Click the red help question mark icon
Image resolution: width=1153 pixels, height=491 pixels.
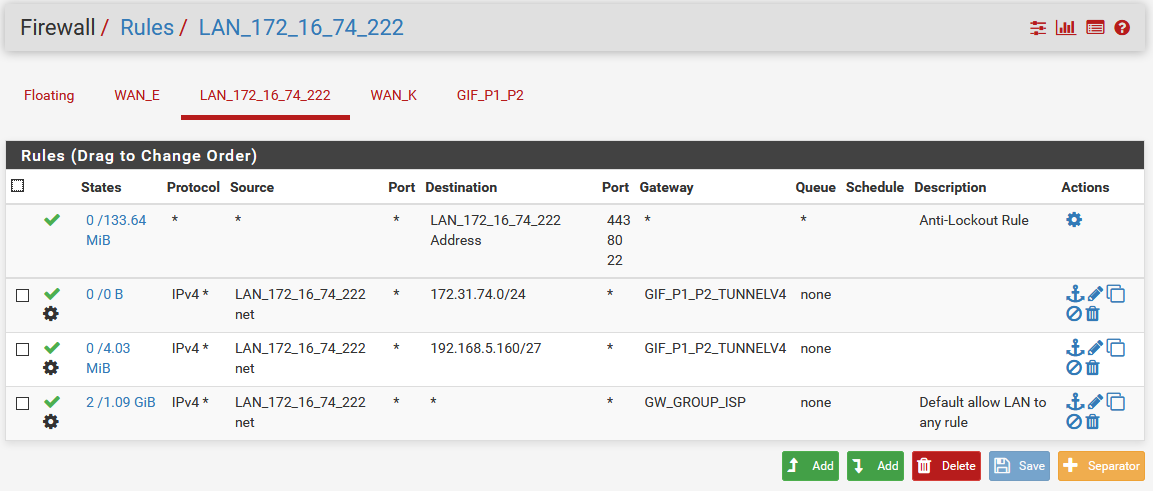(1122, 28)
